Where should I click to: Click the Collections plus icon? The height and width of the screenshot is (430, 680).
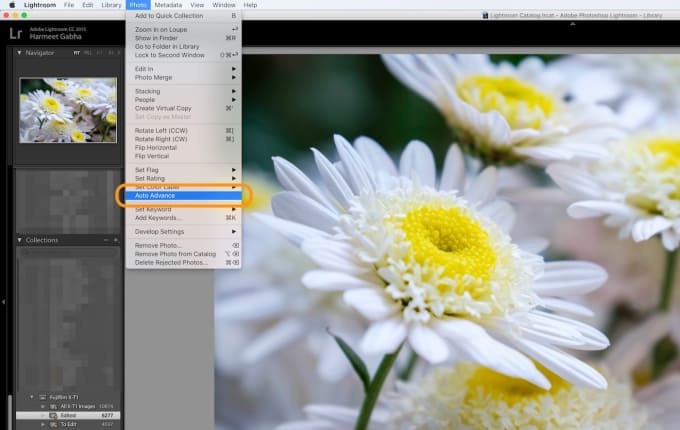coord(116,240)
